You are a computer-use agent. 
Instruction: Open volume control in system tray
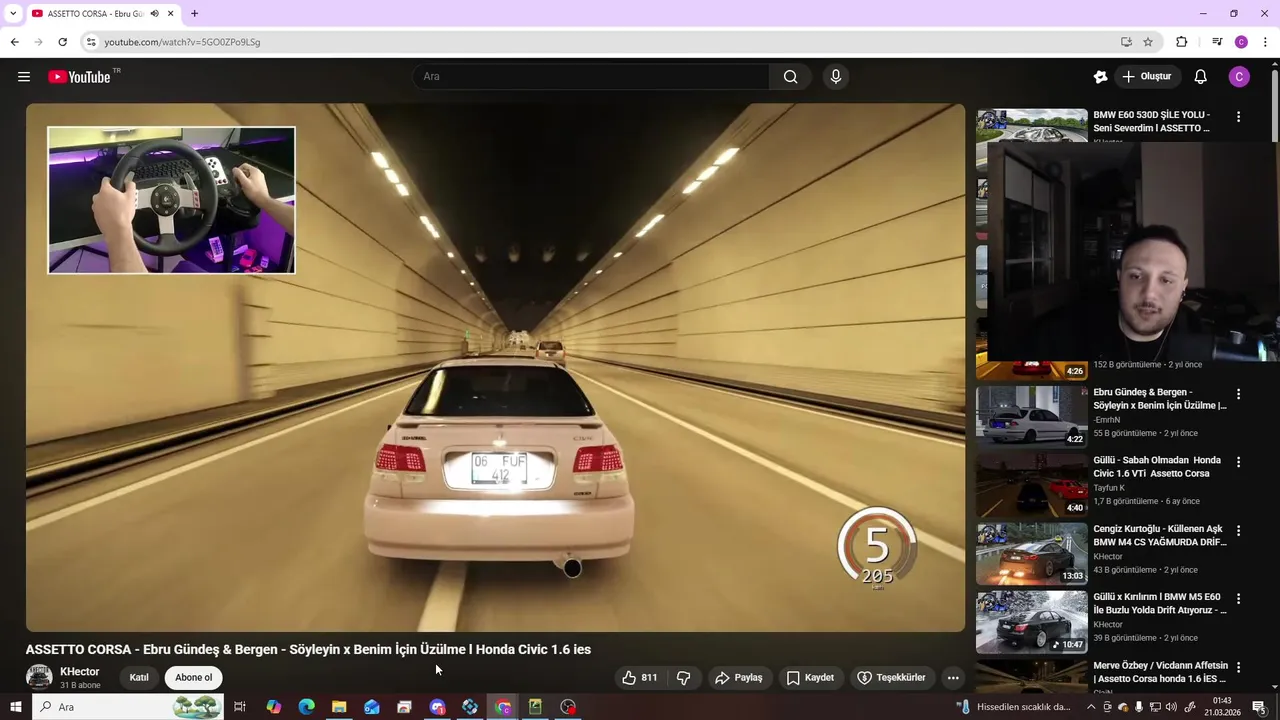tap(1171, 707)
